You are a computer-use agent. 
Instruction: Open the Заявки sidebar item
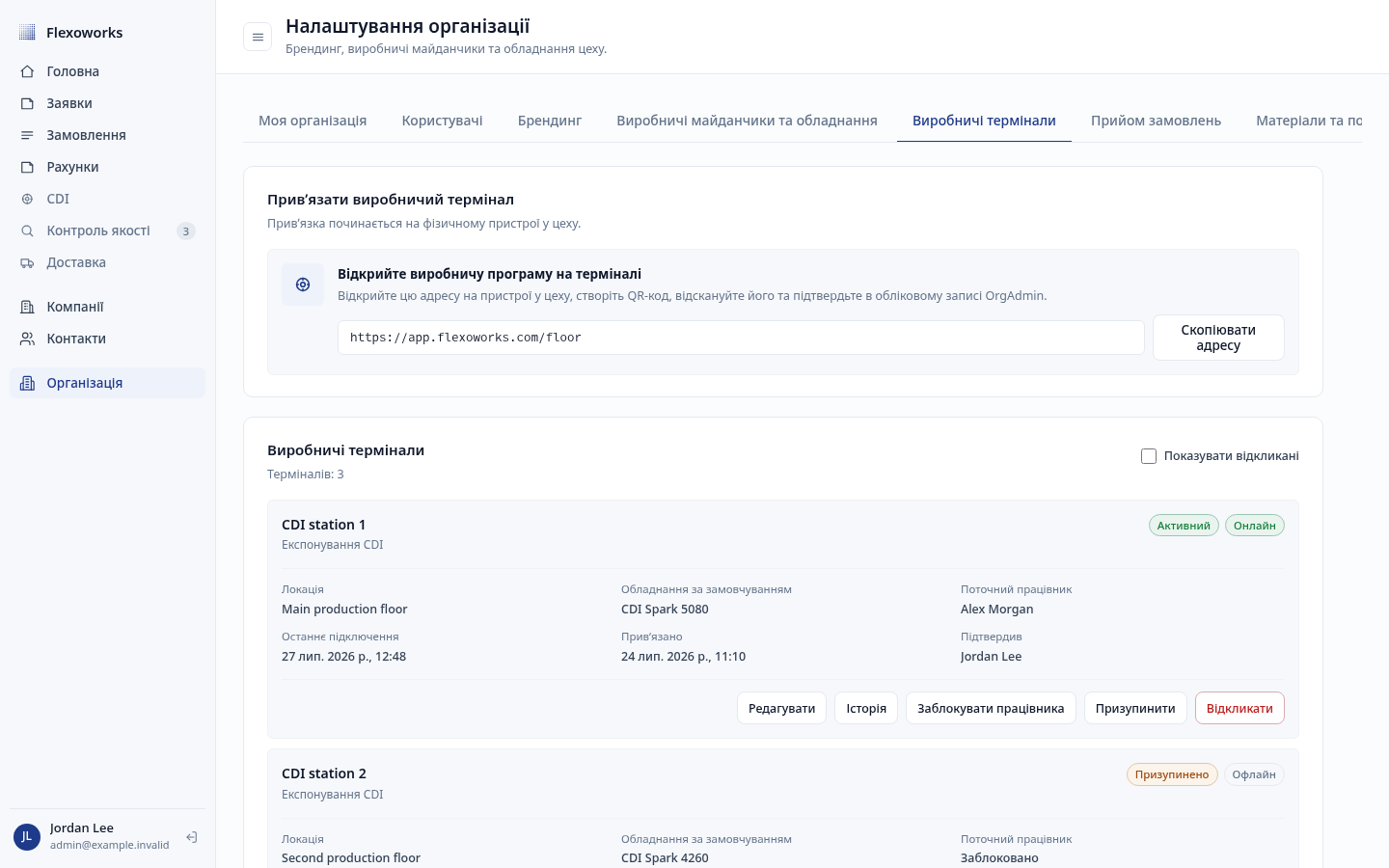107,103
